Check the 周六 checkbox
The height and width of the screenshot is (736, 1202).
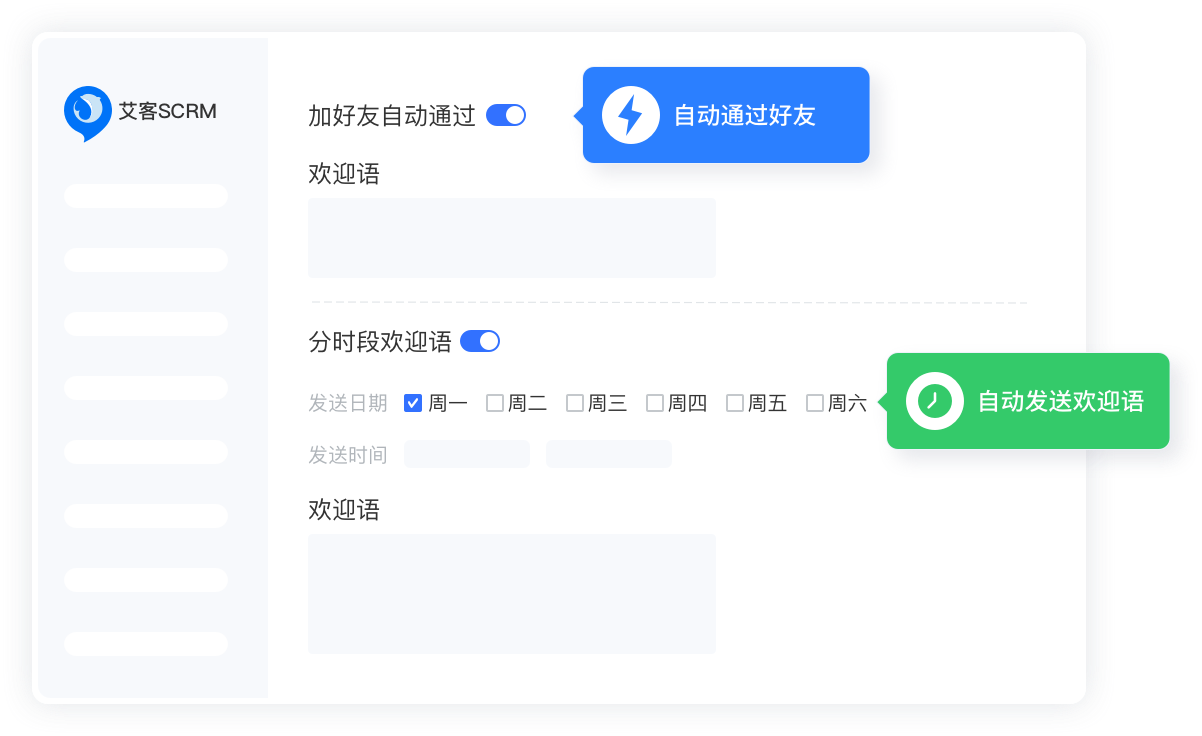tap(814, 403)
